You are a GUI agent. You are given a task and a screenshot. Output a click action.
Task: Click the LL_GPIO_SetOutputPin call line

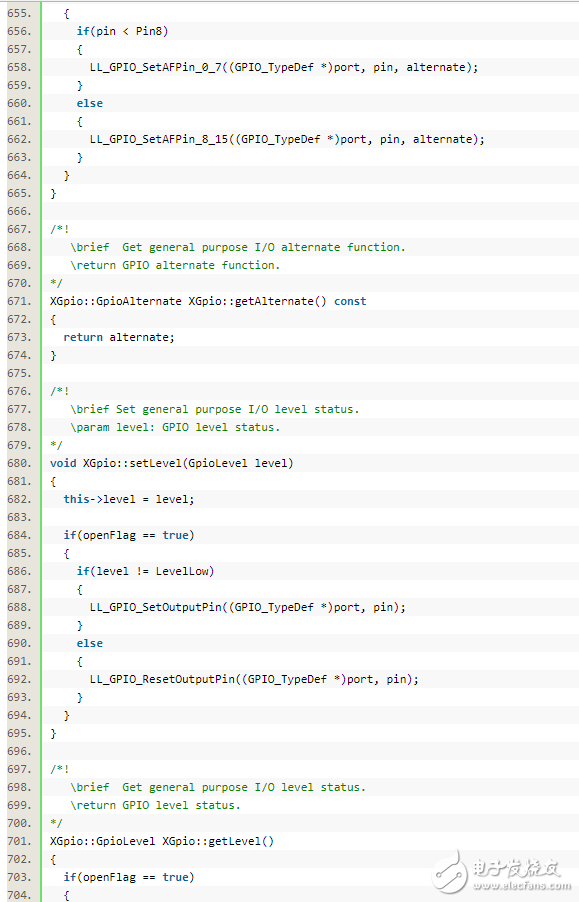(x=248, y=607)
